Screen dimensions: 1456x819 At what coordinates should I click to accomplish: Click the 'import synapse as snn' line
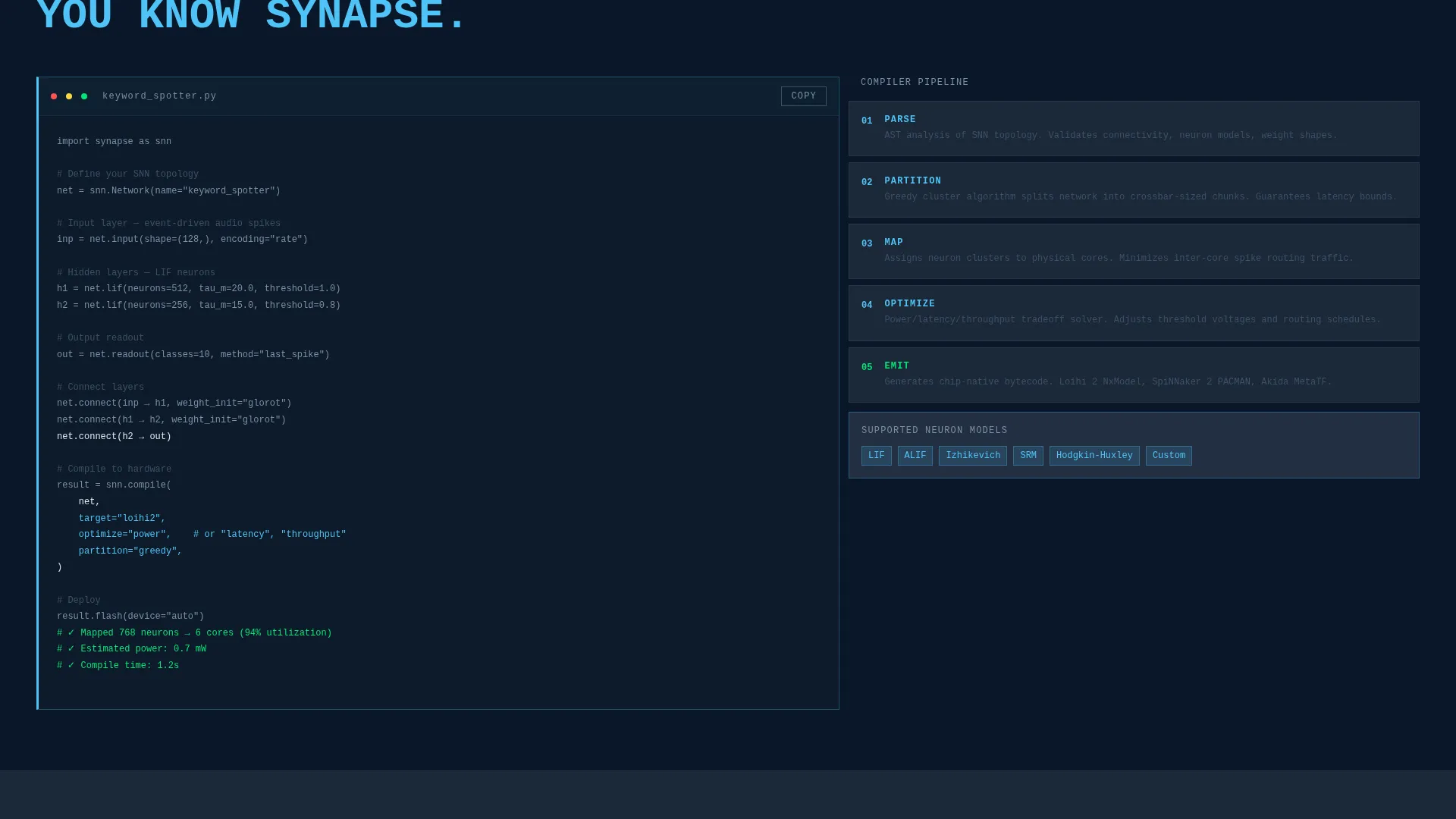tap(114, 142)
